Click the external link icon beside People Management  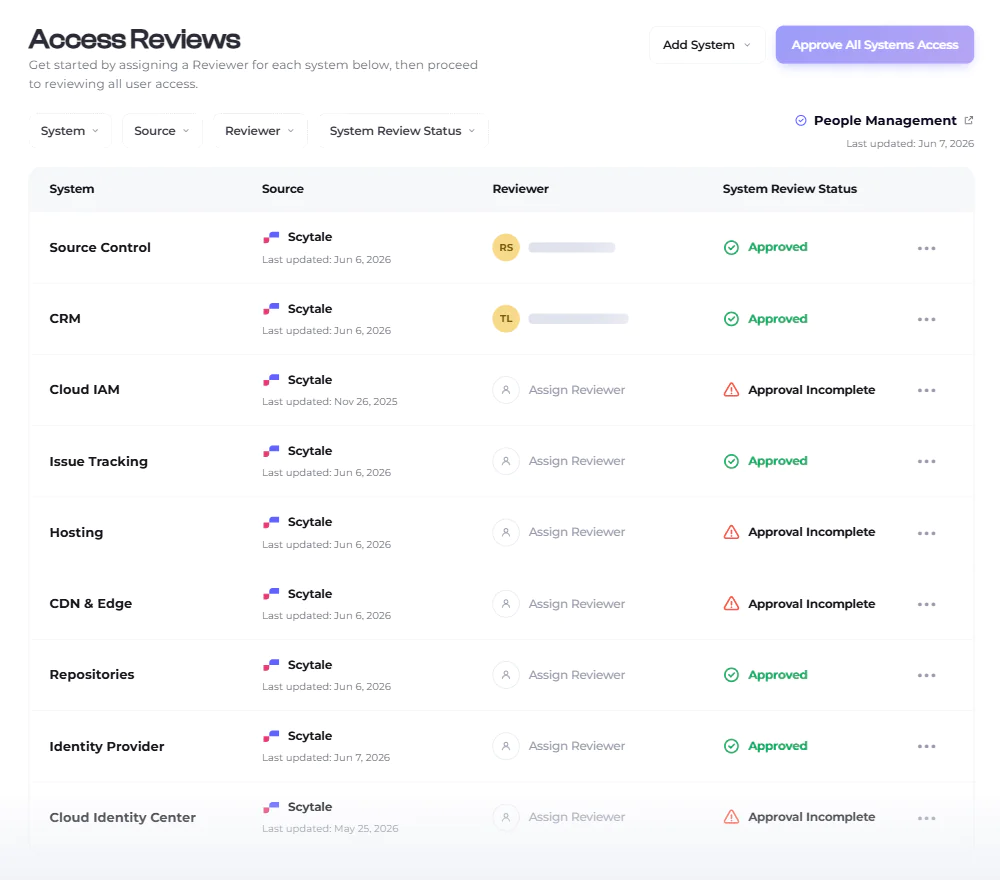click(x=968, y=120)
